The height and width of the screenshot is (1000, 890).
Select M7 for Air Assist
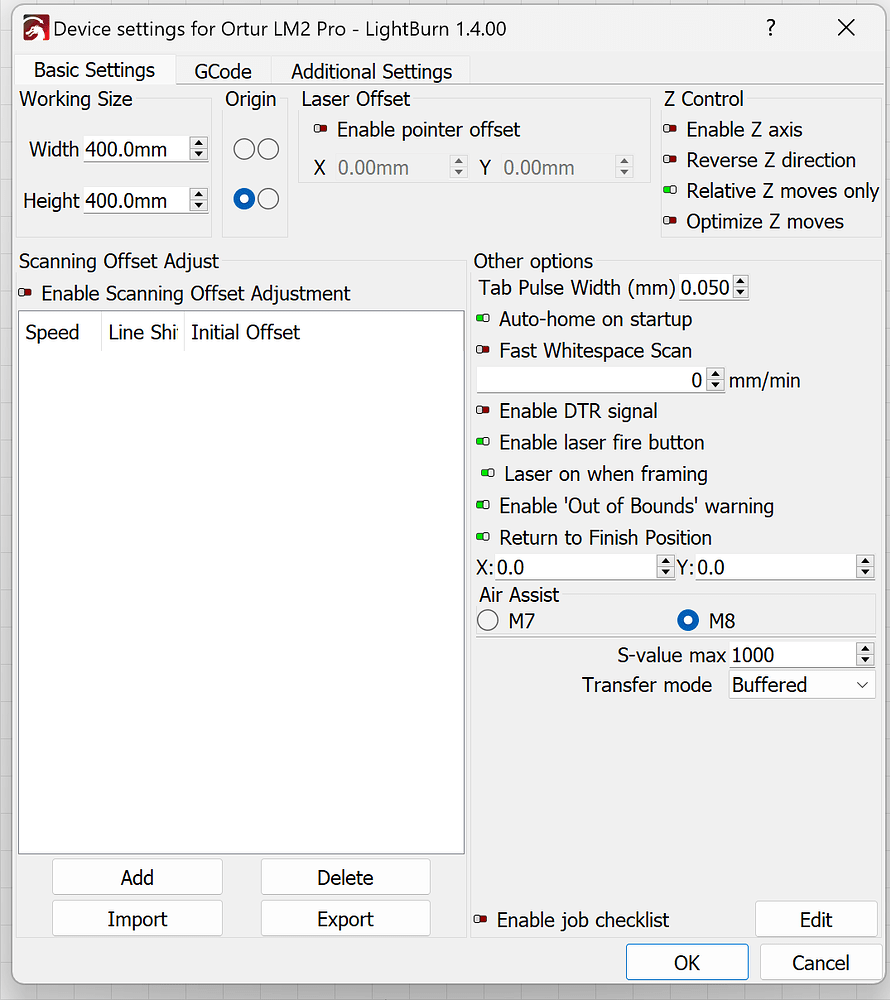tap(487, 620)
